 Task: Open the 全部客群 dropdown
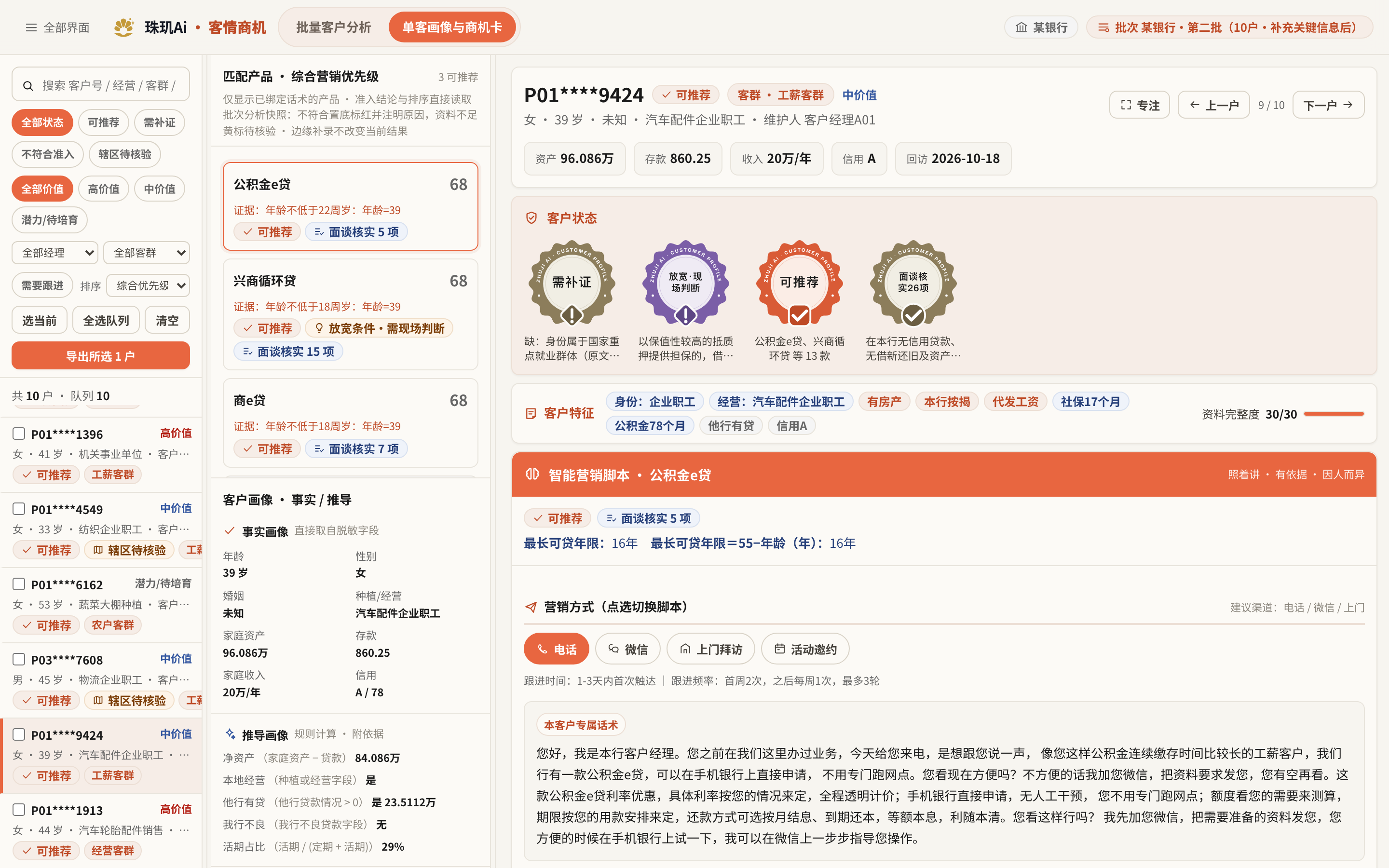click(x=146, y=253)
